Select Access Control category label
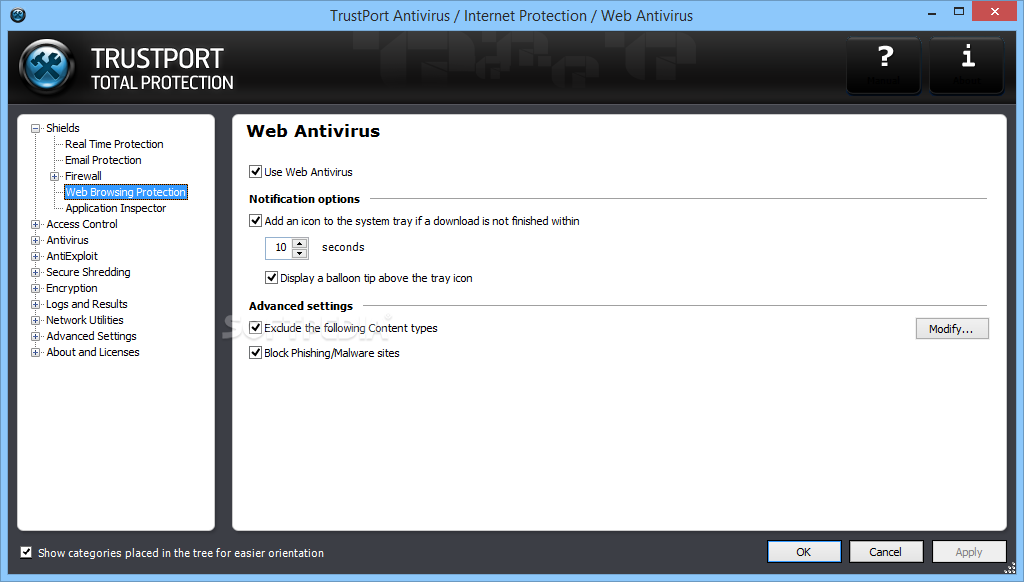Screen dimensions: 1024x582 coord(82,224)
